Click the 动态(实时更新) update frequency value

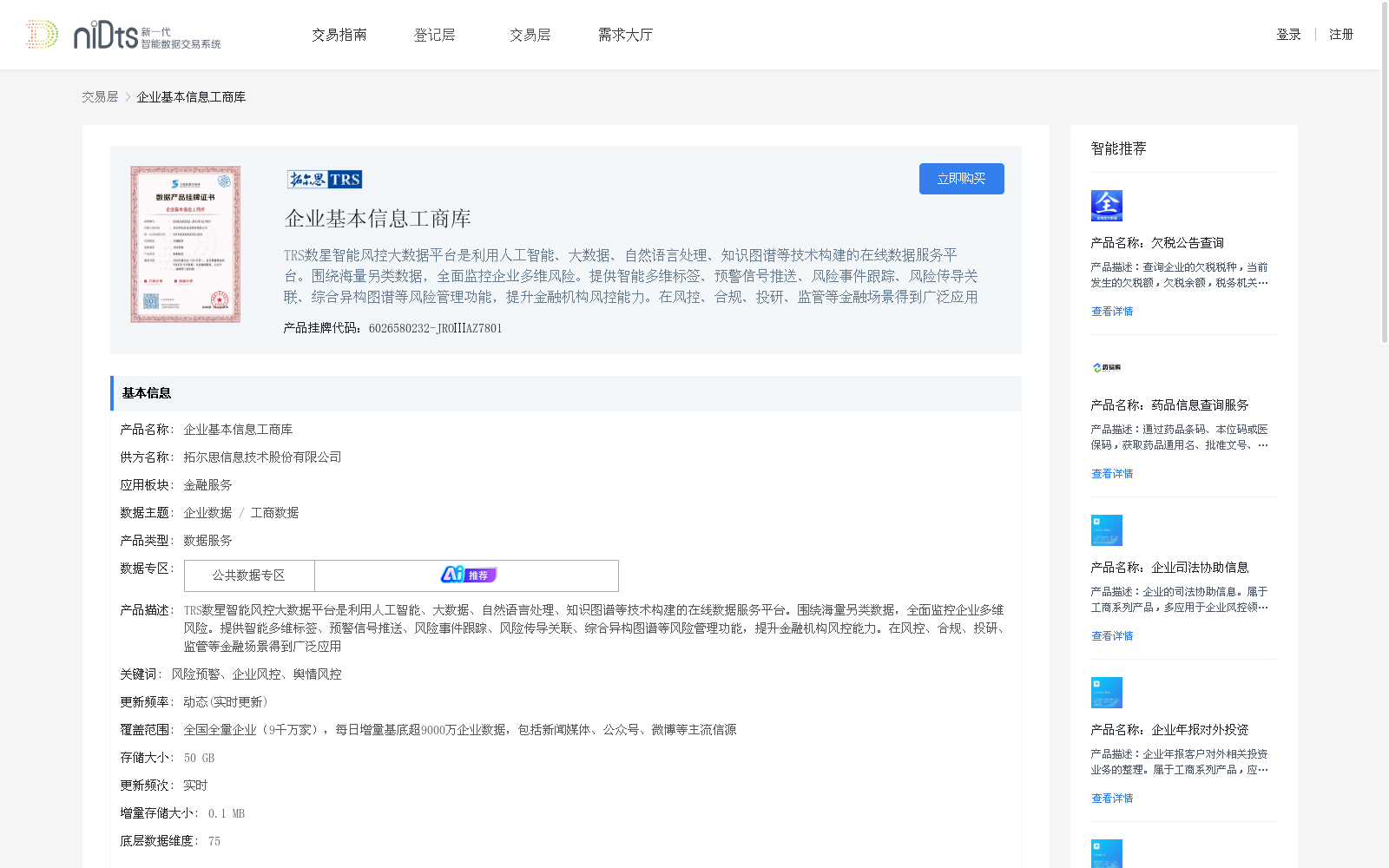tap(226, 702)
